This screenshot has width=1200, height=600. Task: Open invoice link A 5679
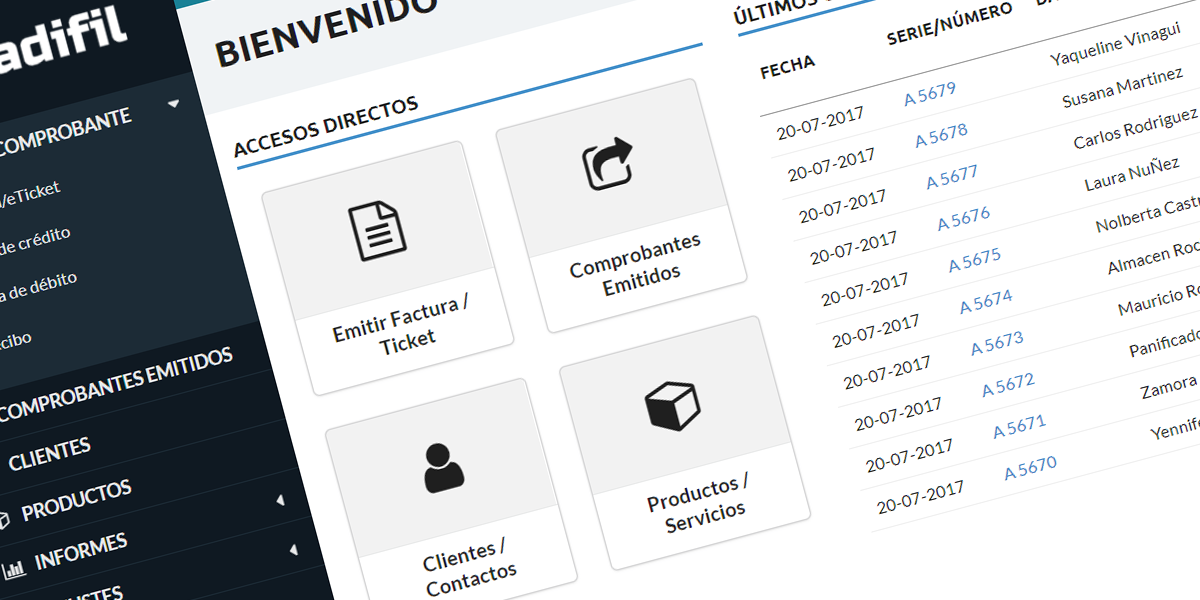(x=930, y=94)
